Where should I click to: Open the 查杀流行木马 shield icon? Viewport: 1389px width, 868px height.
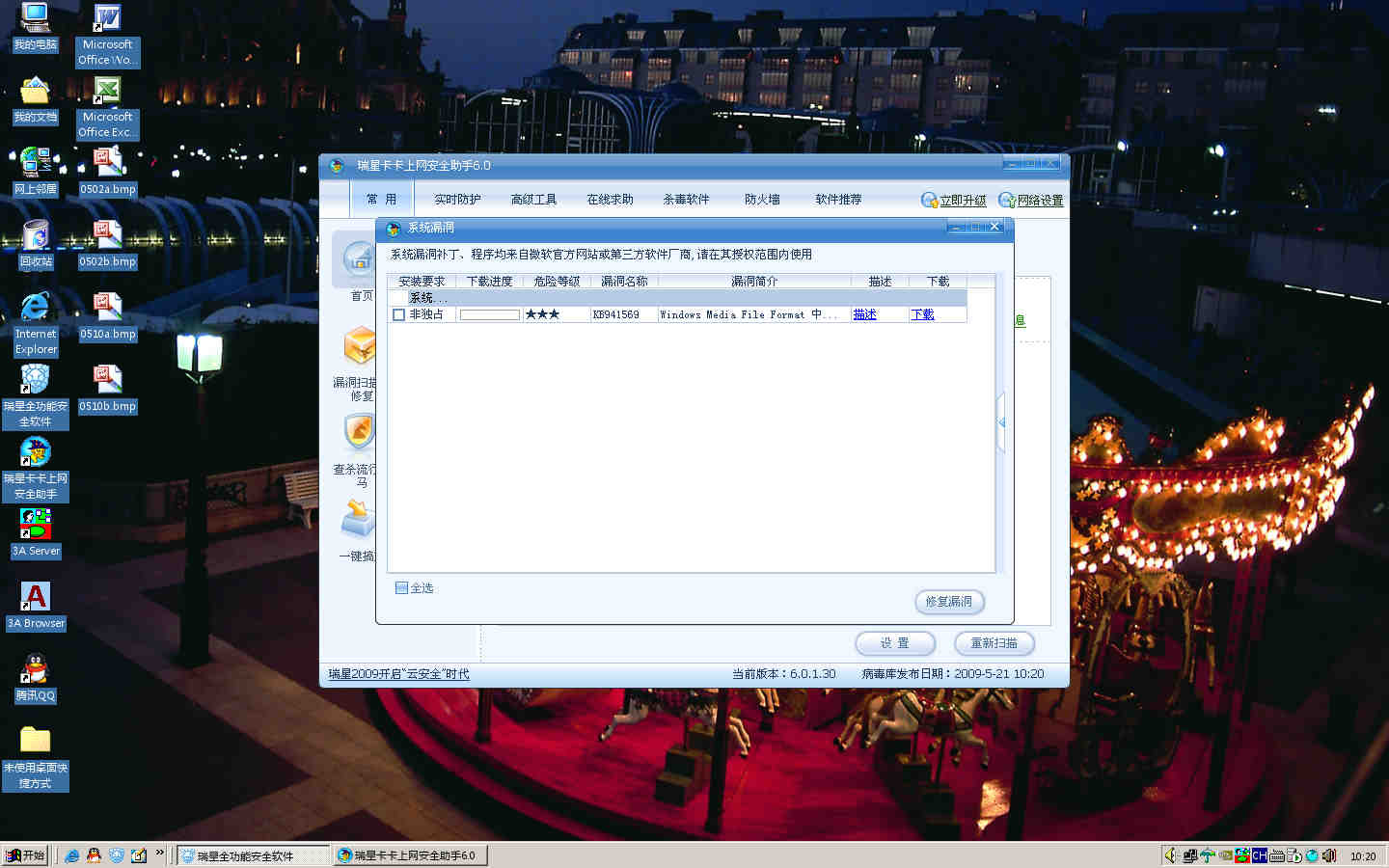359,433
